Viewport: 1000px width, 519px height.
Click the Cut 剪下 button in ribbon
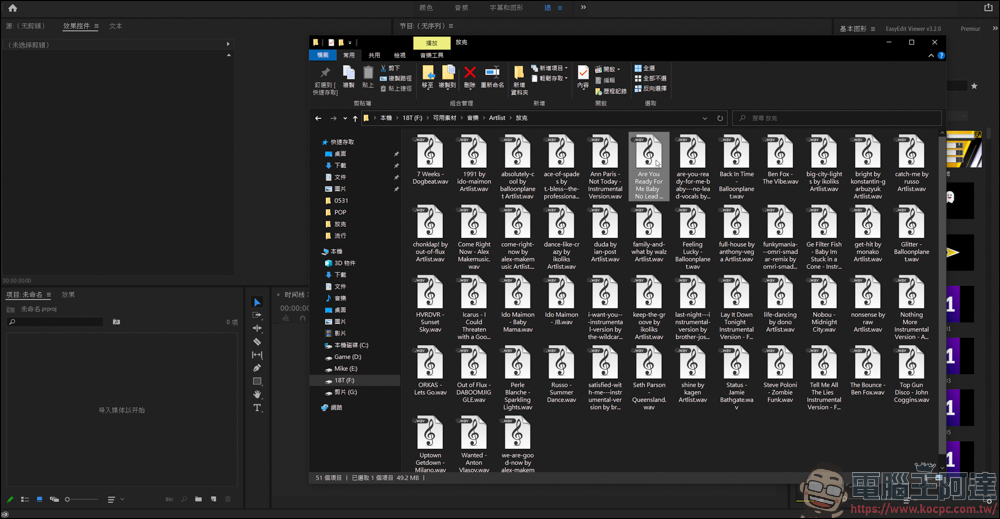pyautogui.click(x=390, y=68)
